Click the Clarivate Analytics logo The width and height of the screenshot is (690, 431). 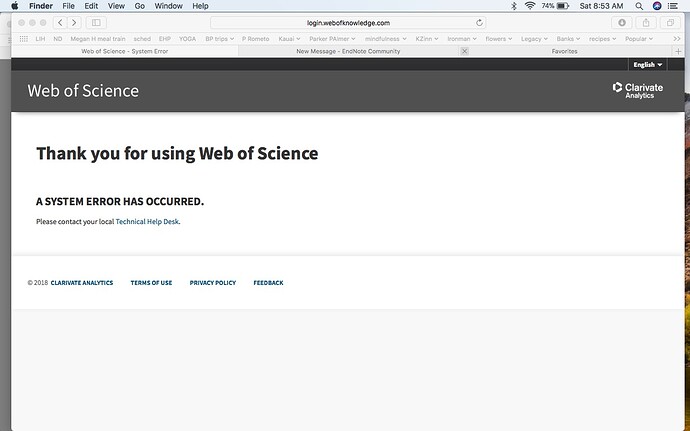point(638,90)
